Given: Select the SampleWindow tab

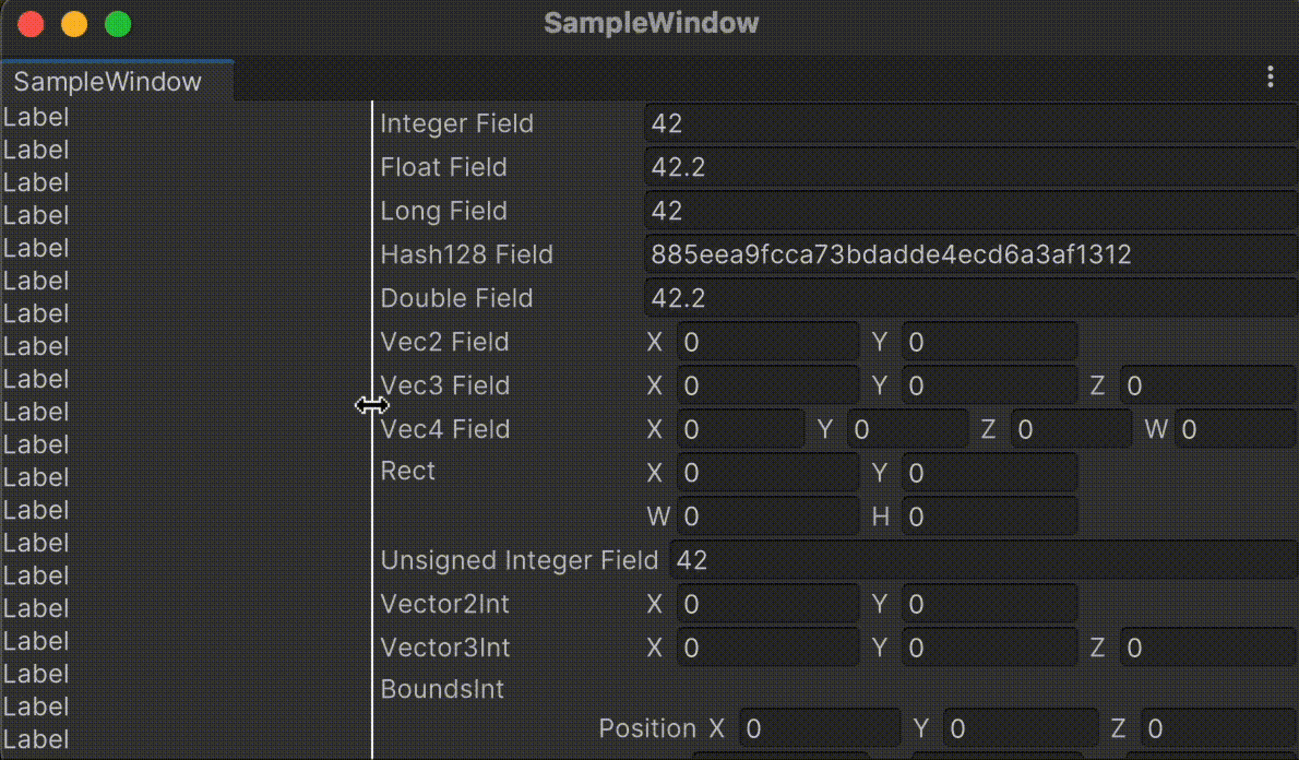Looking at the screenshot, I should (108, 81).
